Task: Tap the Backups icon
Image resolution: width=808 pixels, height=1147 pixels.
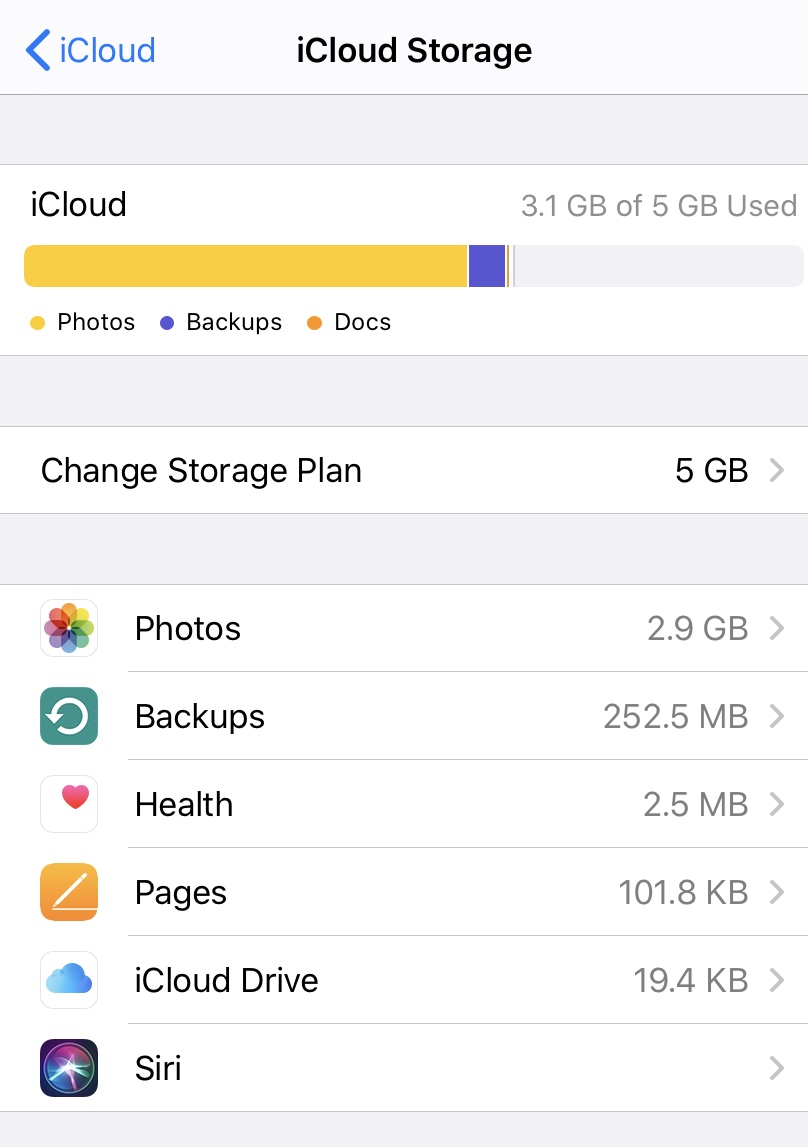Action: pos(69,715)
